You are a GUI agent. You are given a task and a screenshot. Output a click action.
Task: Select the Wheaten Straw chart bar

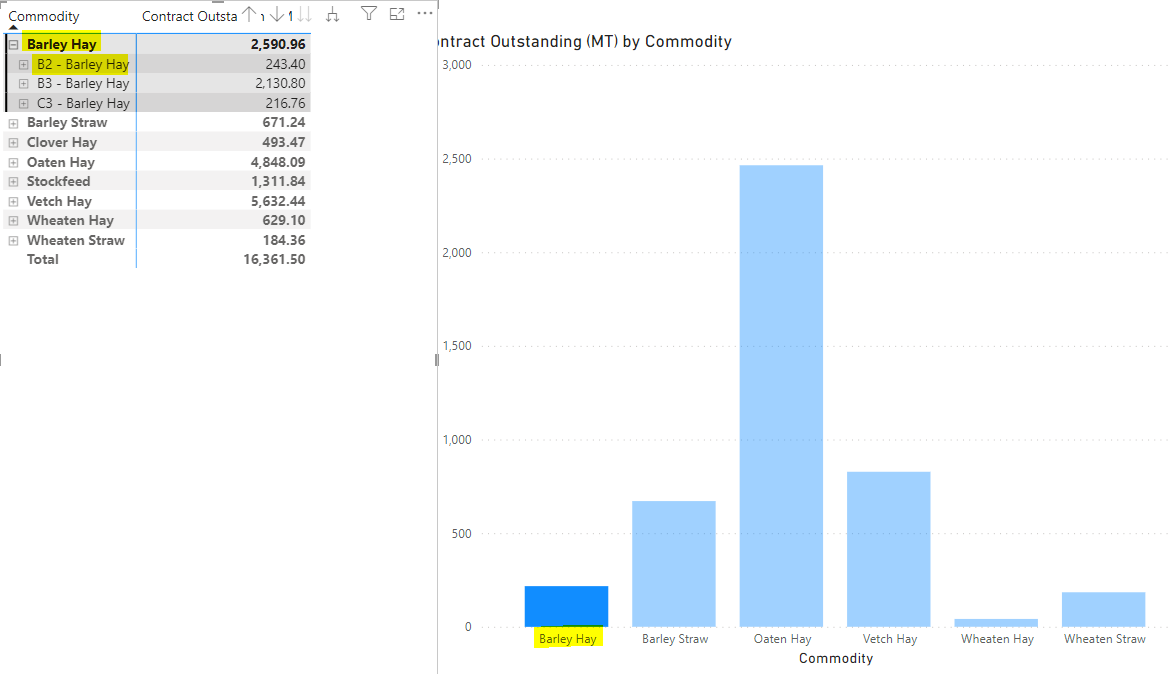pos(1104,610)
